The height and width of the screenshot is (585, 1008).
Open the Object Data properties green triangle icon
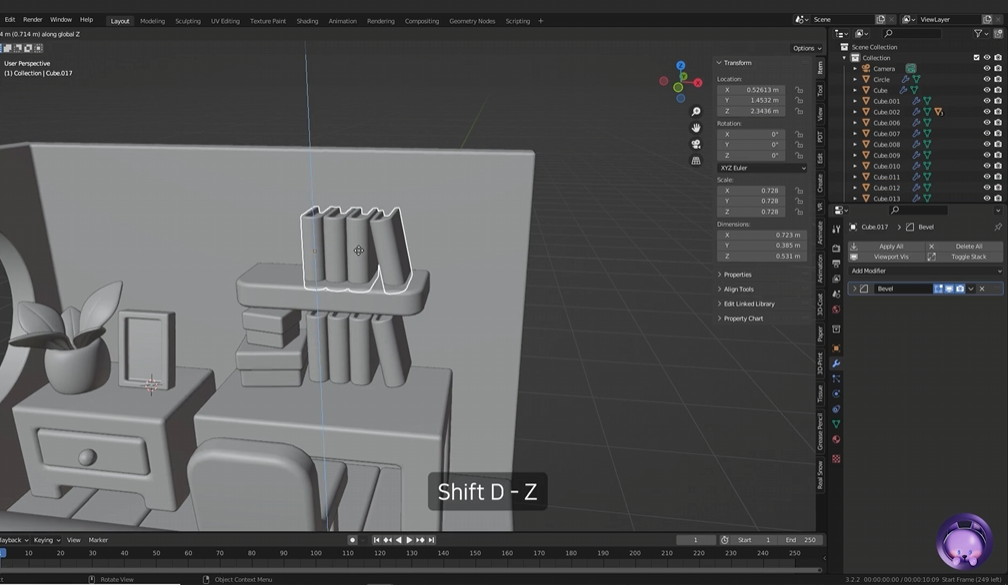836,424
